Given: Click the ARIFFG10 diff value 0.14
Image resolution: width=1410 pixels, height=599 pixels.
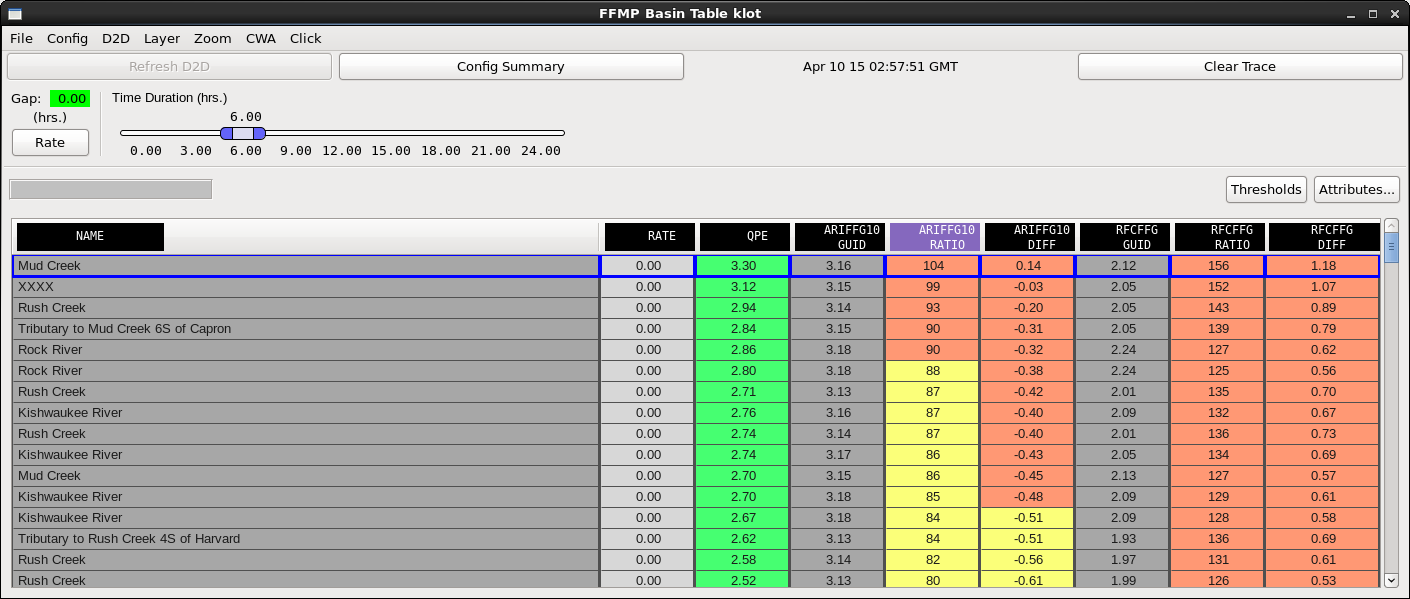Looking at the screenshot, I should click(1028, 266).
